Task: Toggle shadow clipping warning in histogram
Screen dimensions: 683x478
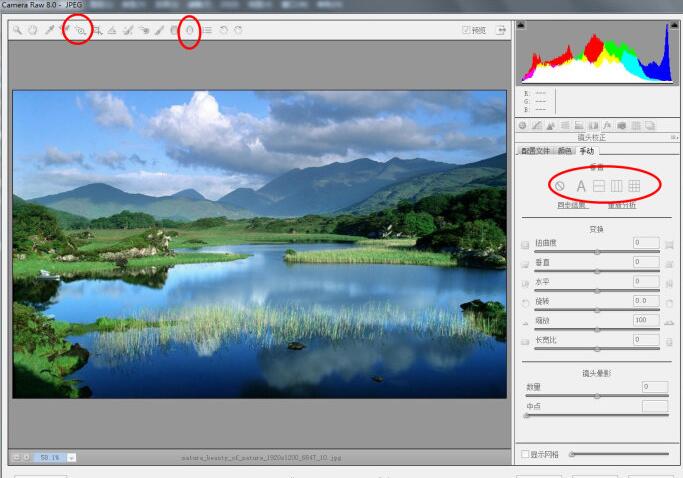Action: click(x=521, y=25)
